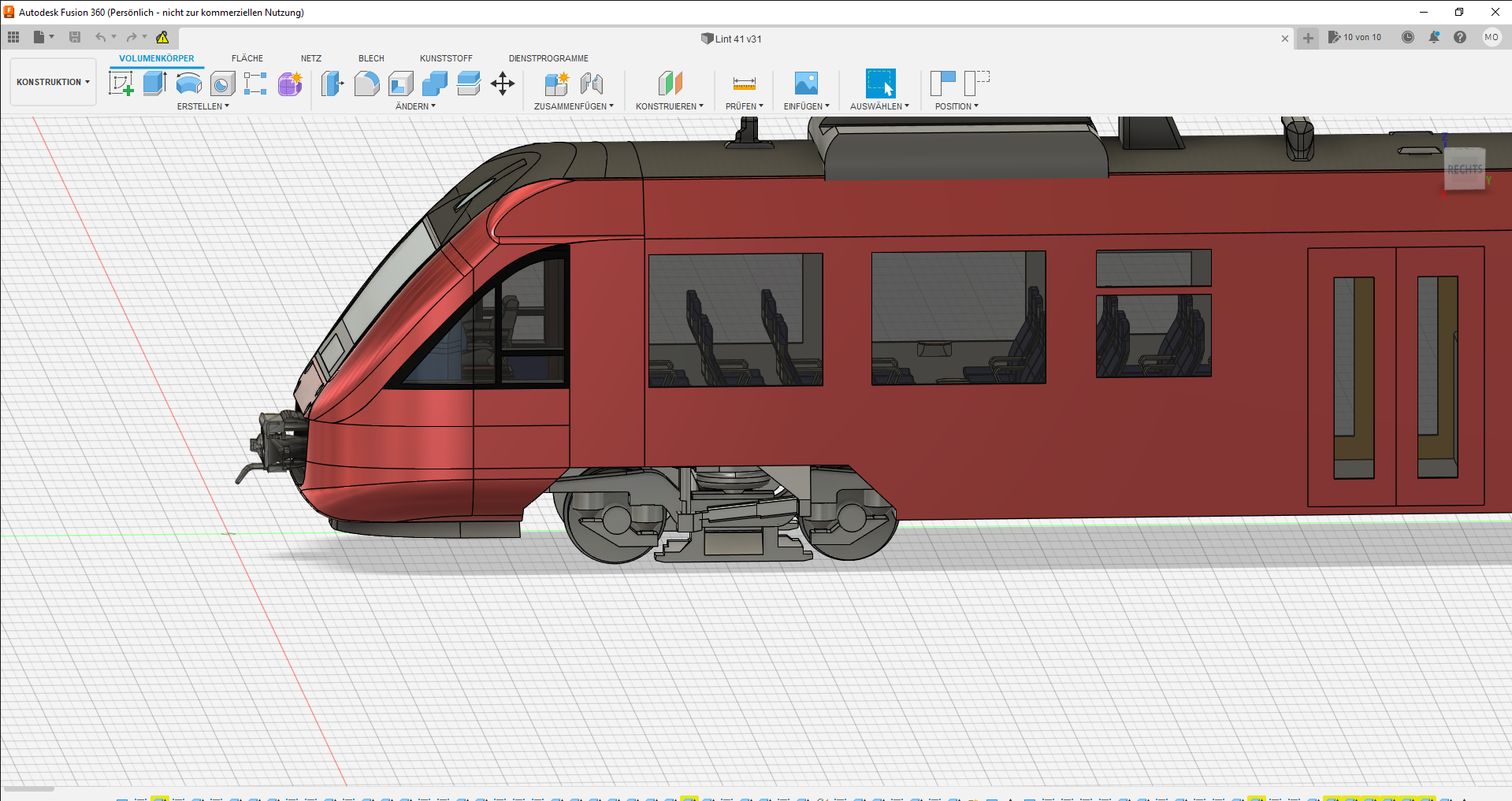Switch to the KUNSTSTOFF tab

[x=446, y=58]
